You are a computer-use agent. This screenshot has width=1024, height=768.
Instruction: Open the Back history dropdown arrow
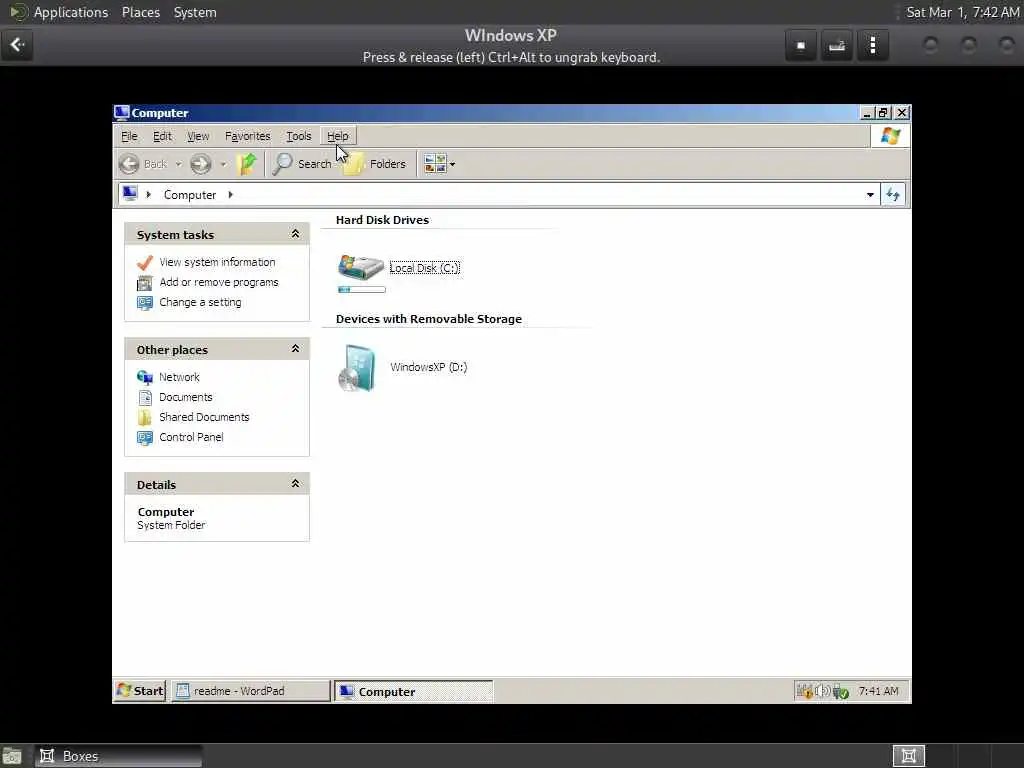pos(178,165)
